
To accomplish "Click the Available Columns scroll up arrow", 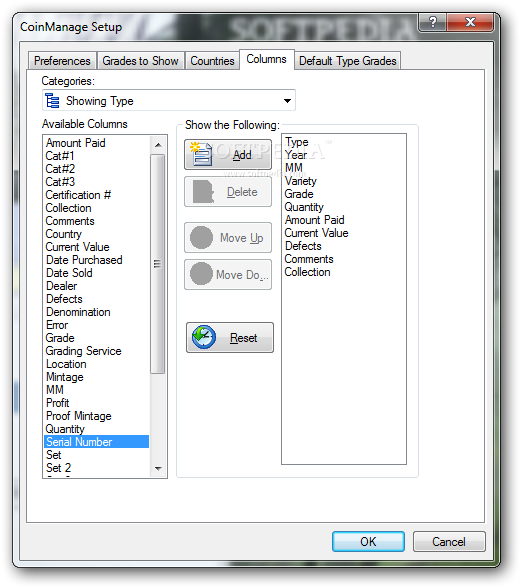I will click(x=158, y=145).
